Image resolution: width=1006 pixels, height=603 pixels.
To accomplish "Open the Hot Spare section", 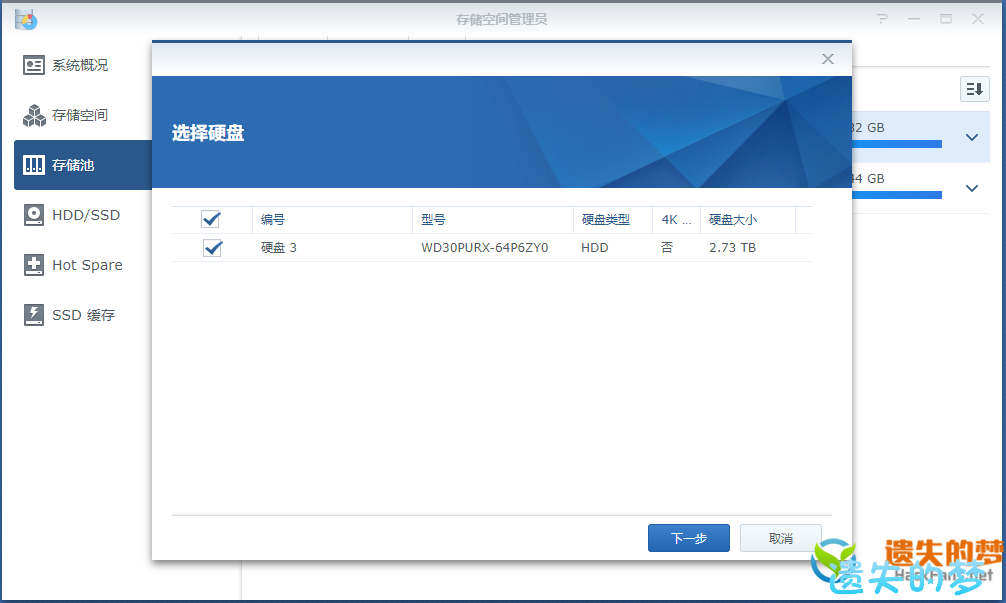I will tap(83, 265).
